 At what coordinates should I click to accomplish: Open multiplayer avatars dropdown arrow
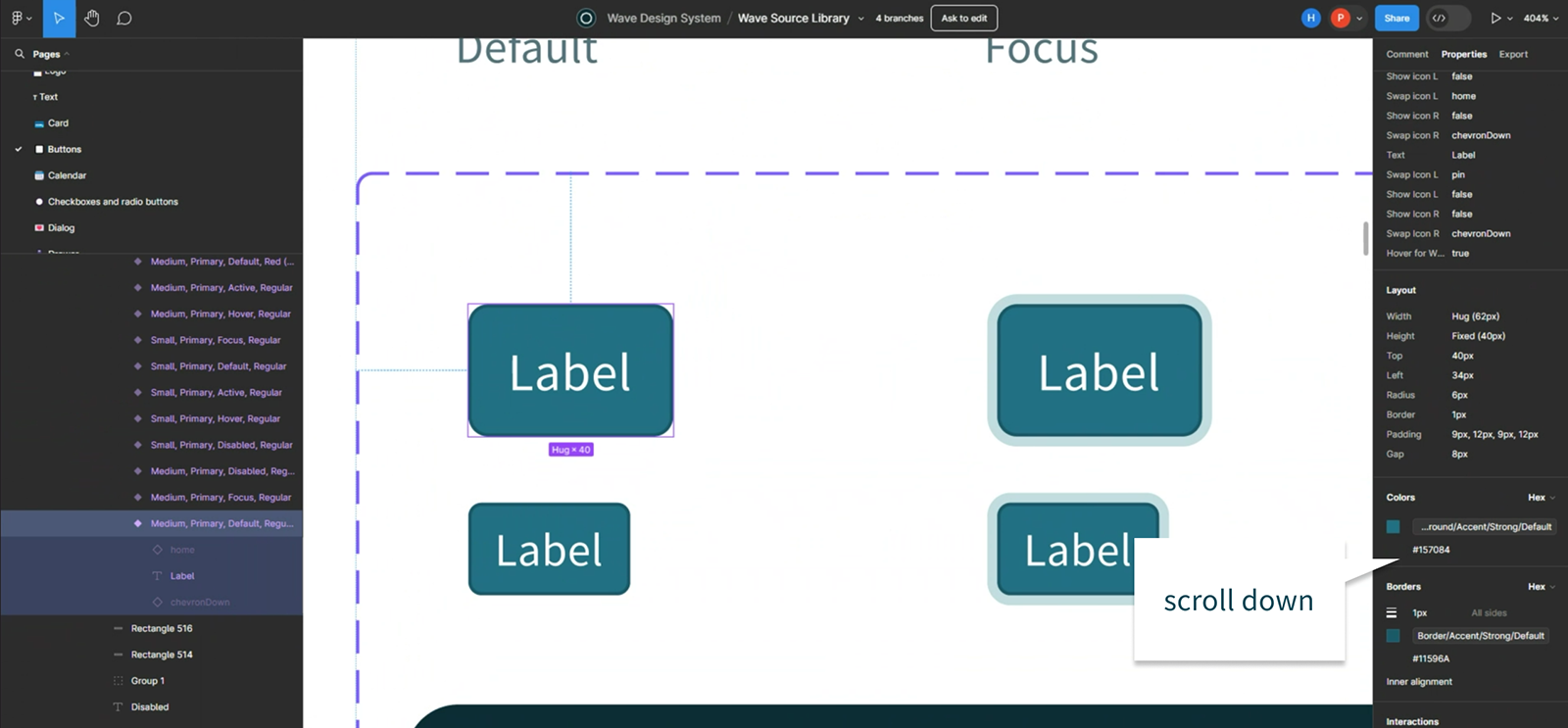coord(1359,18)
